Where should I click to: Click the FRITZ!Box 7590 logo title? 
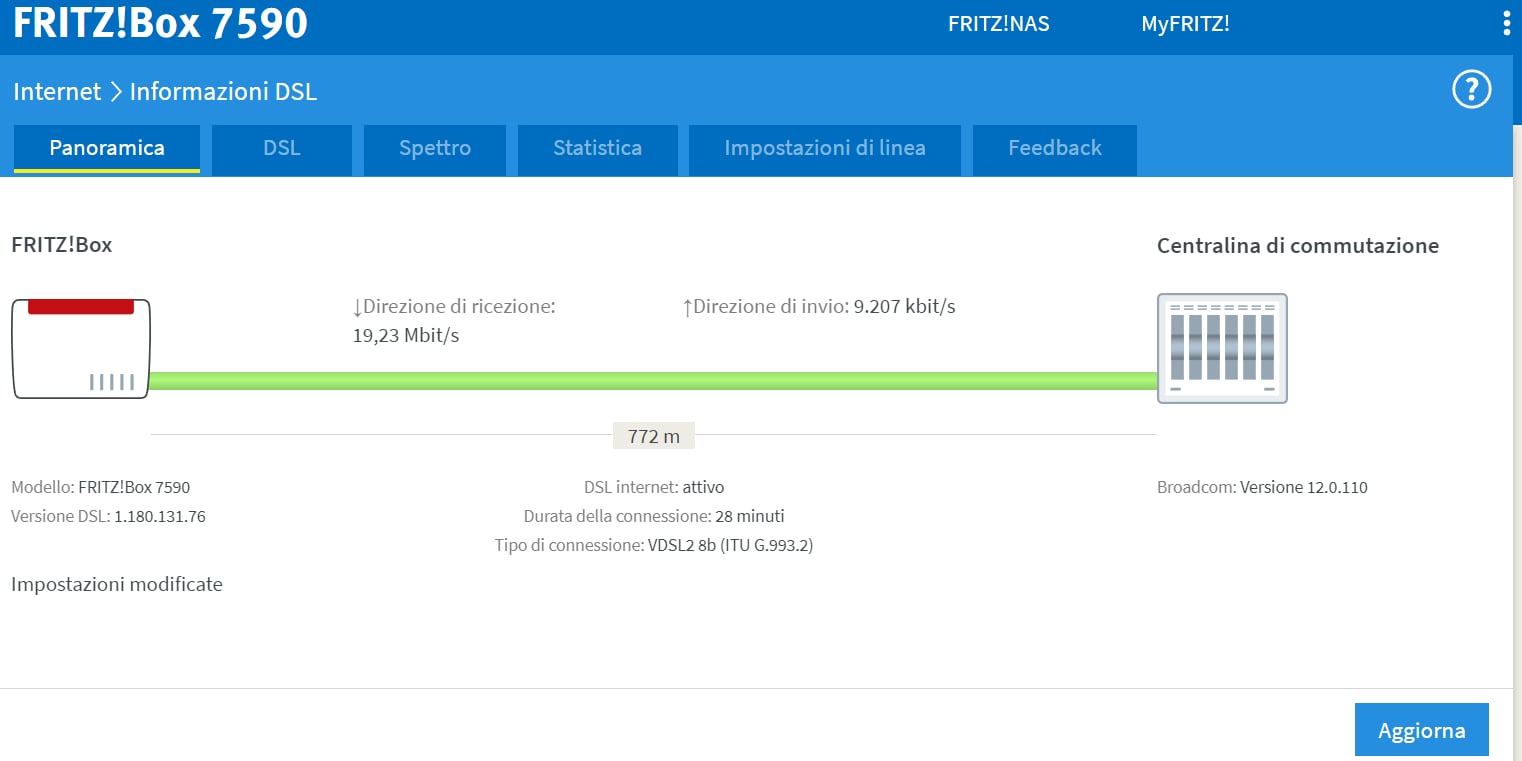(160, 24)
